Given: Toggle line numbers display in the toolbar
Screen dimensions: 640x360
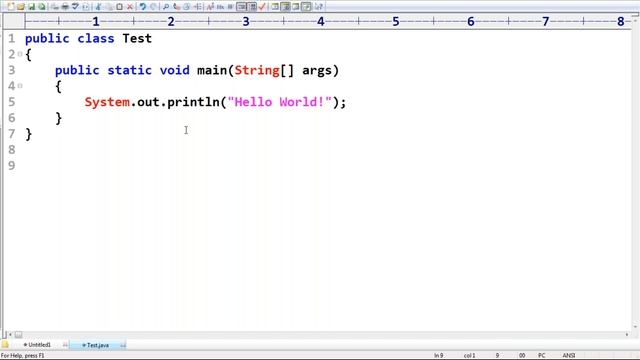Looking at the screenshot, I should pos(252,7).
